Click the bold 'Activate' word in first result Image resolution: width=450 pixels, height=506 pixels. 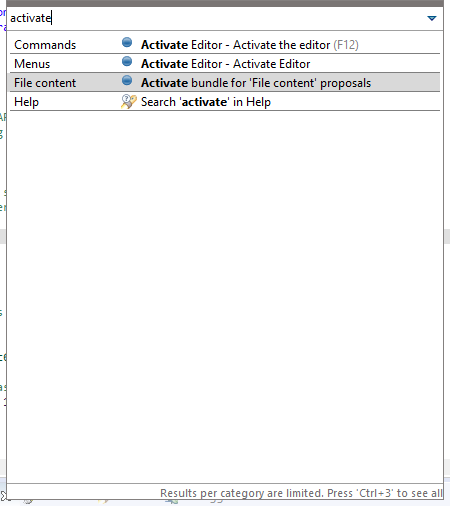164,45
